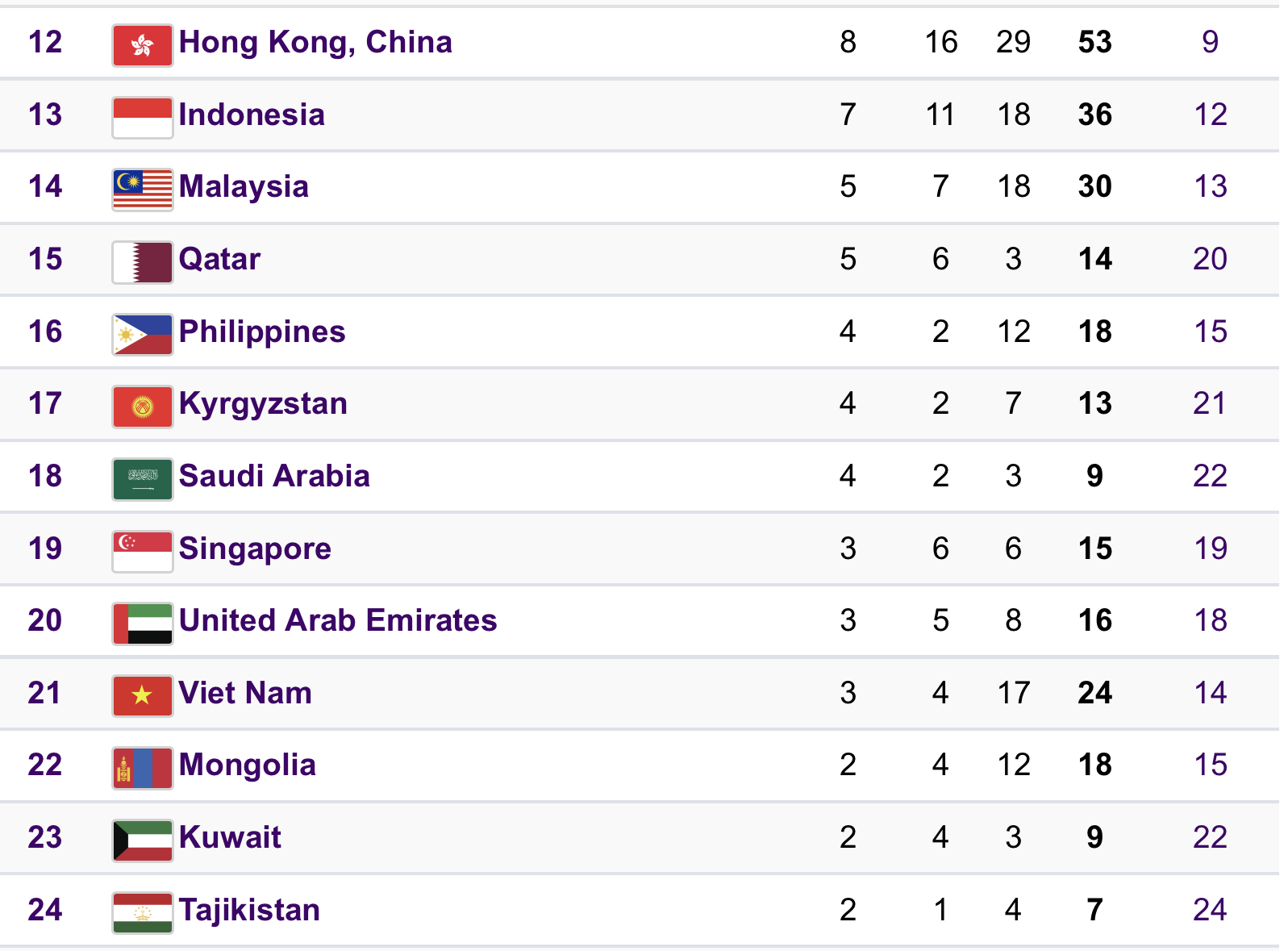1288x951 pixels.
Task: Click the Kuwait flag icon
Action: (142, 840)
